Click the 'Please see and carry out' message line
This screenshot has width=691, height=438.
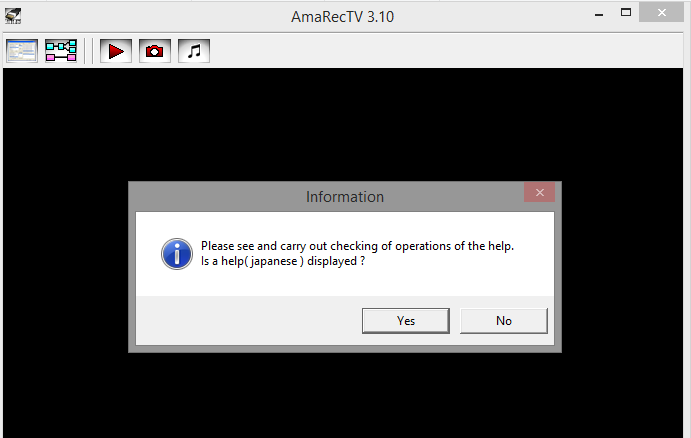coord(357,246)
